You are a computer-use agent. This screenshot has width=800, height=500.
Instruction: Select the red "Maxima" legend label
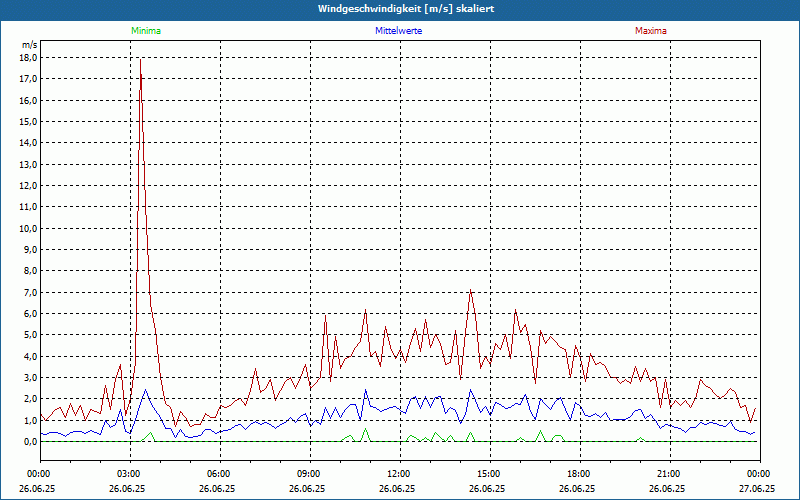(651, 31)
